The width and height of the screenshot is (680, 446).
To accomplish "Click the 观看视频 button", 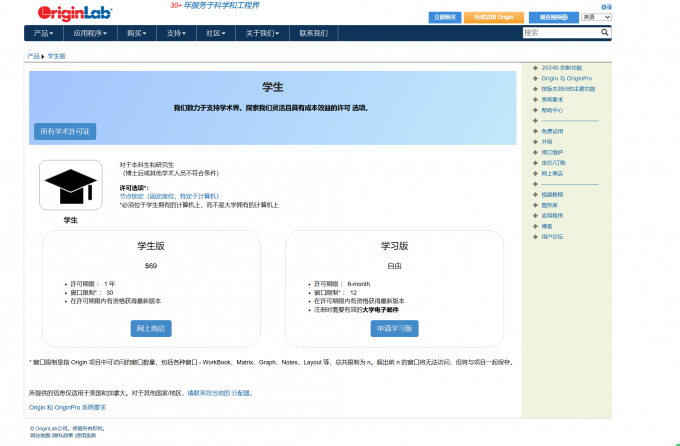I will (554, 17).
